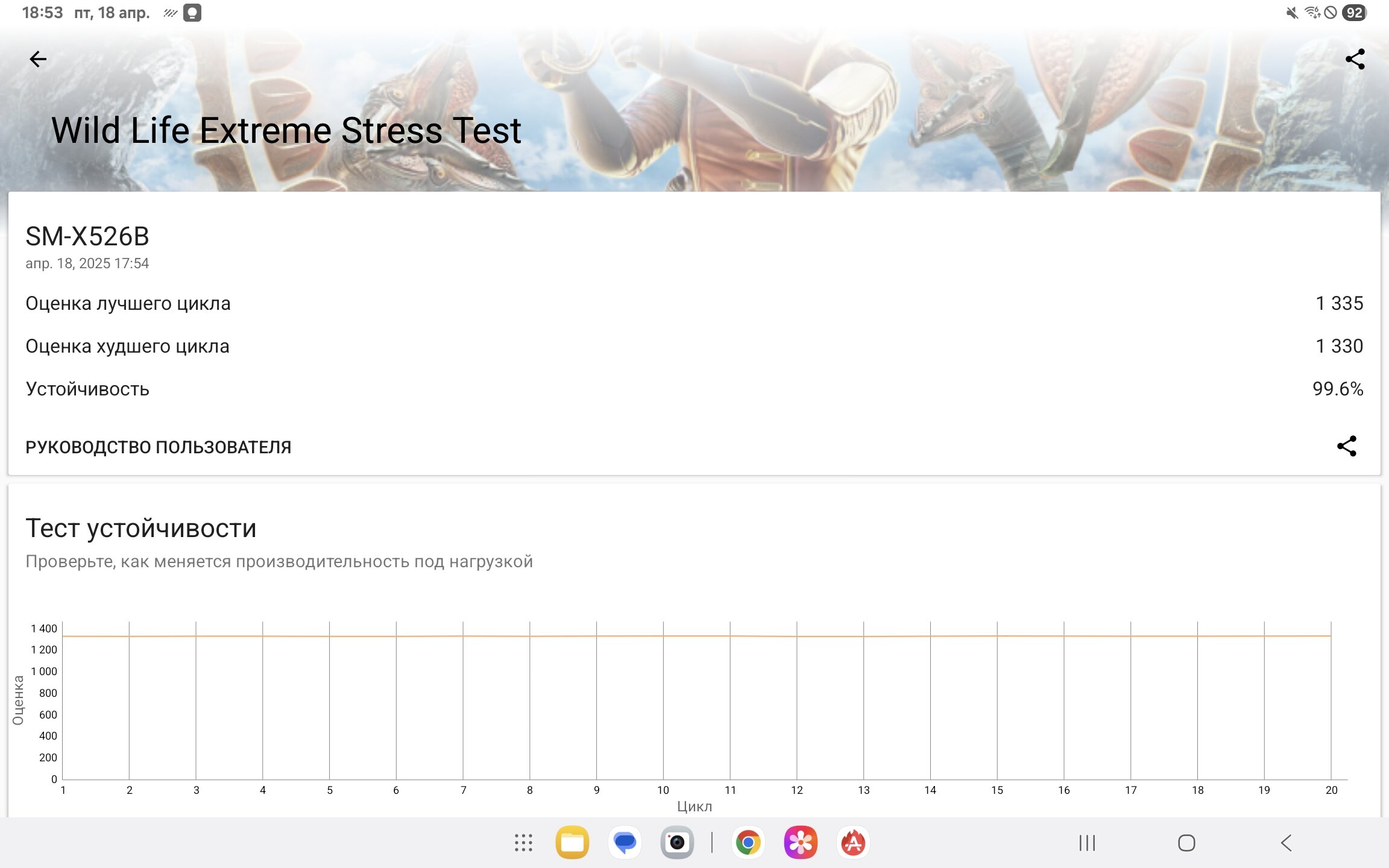Tap the Оценка лучшего цикла label
Viewport: 1389px width, 868px height.
coord(128,303)
